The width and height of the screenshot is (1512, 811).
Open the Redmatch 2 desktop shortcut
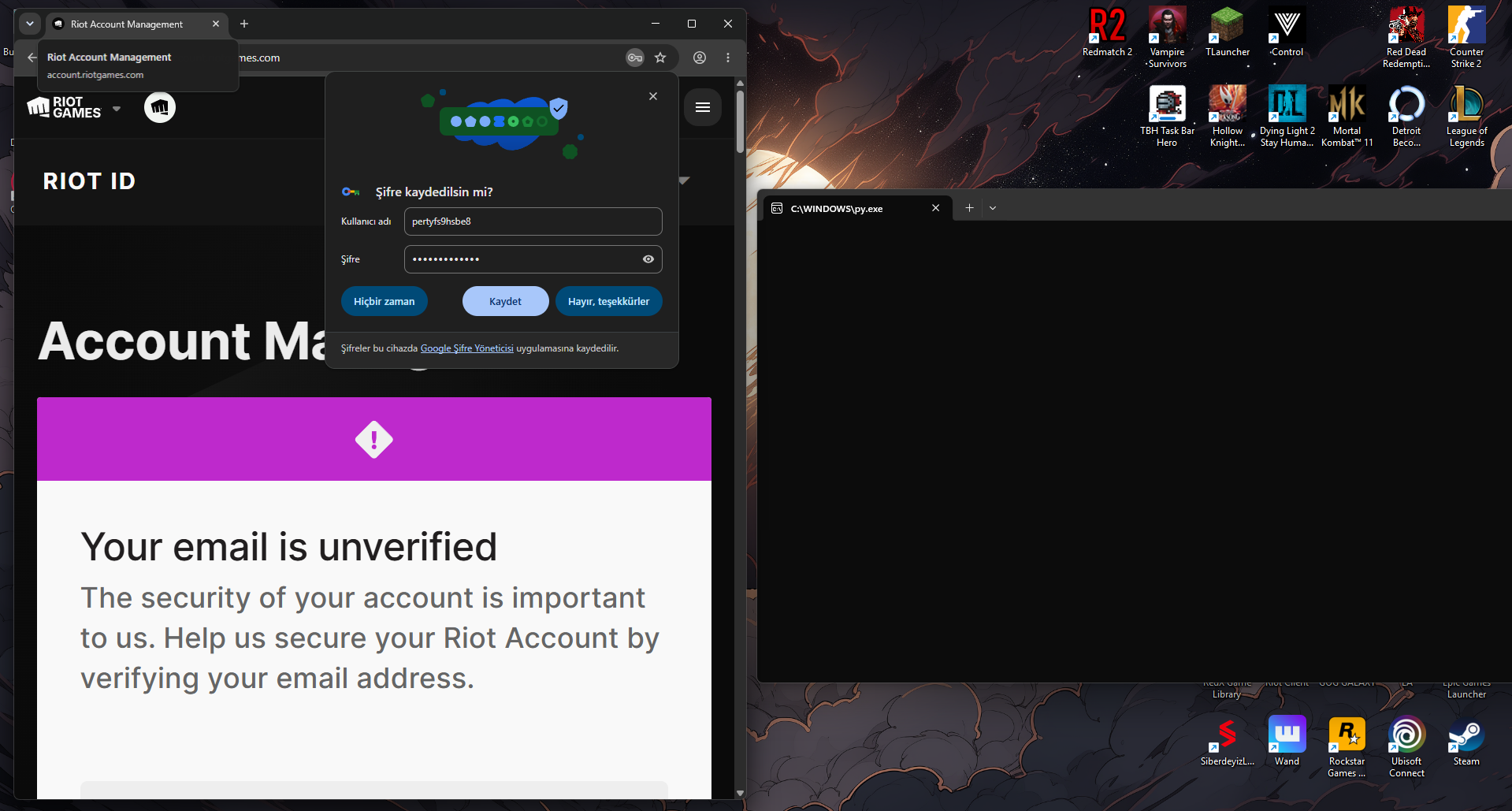click(1107, 33)
